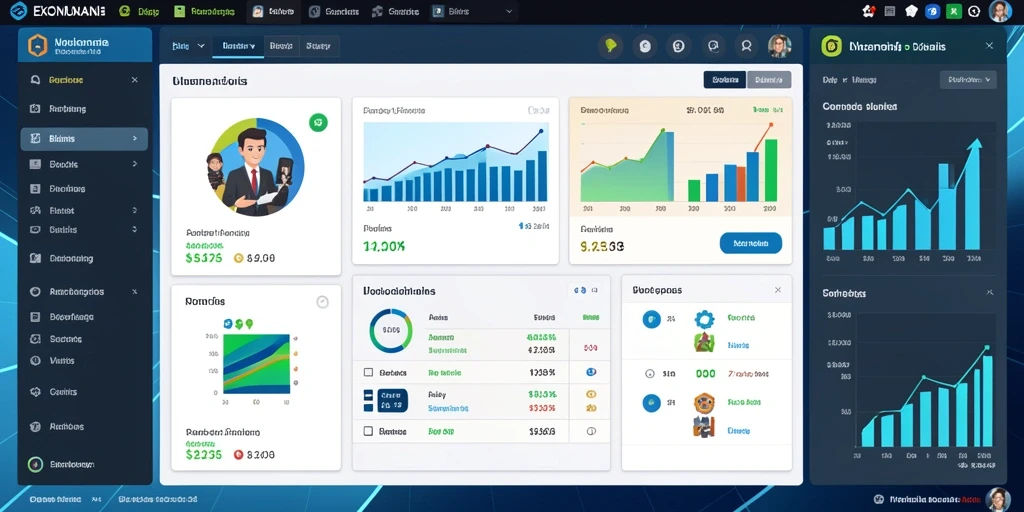Click the green badge on the avatar card
Viewport: 1024px width, 512px height.
point(318,121)
